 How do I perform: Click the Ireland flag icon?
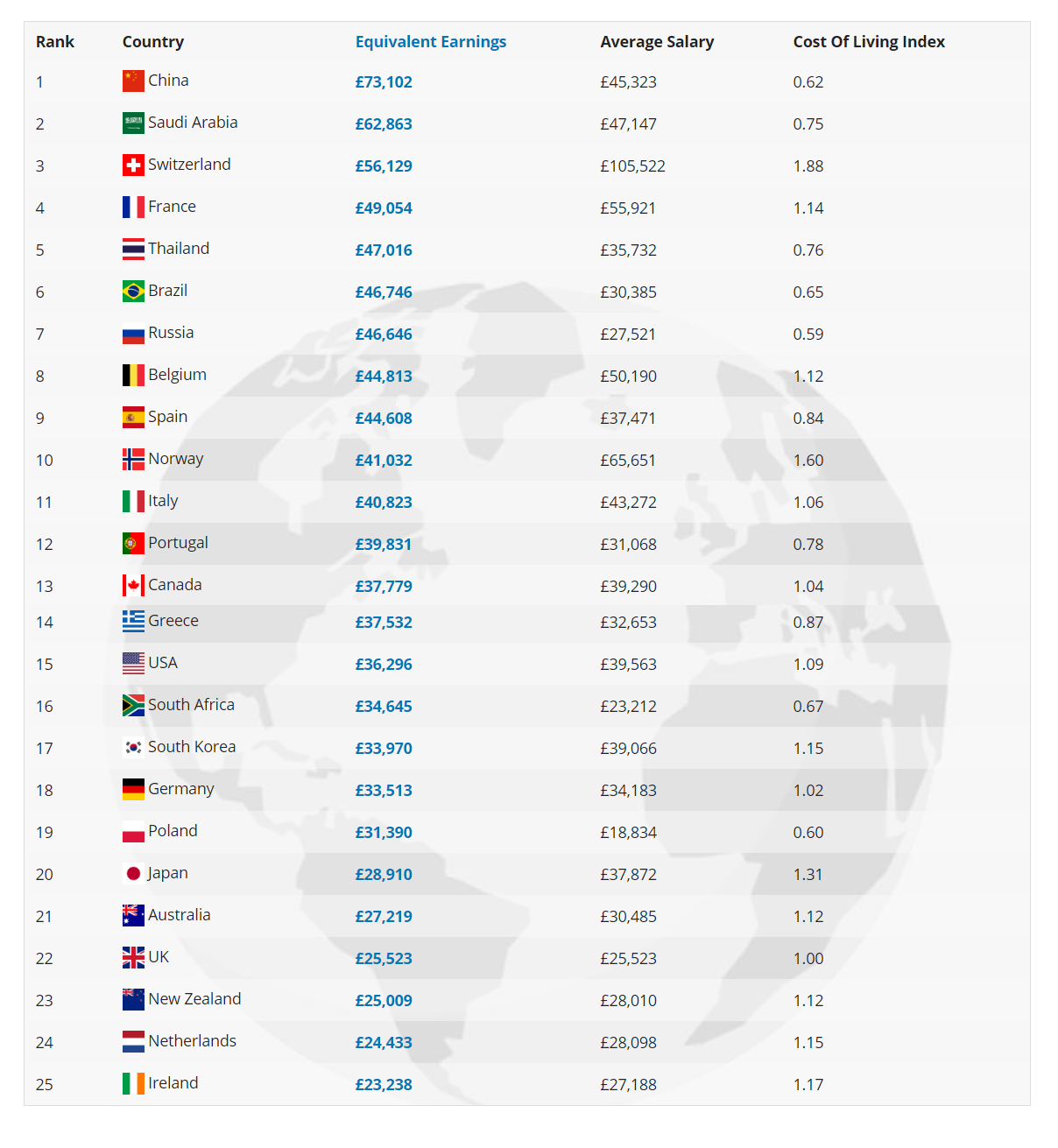(133, 1084)
